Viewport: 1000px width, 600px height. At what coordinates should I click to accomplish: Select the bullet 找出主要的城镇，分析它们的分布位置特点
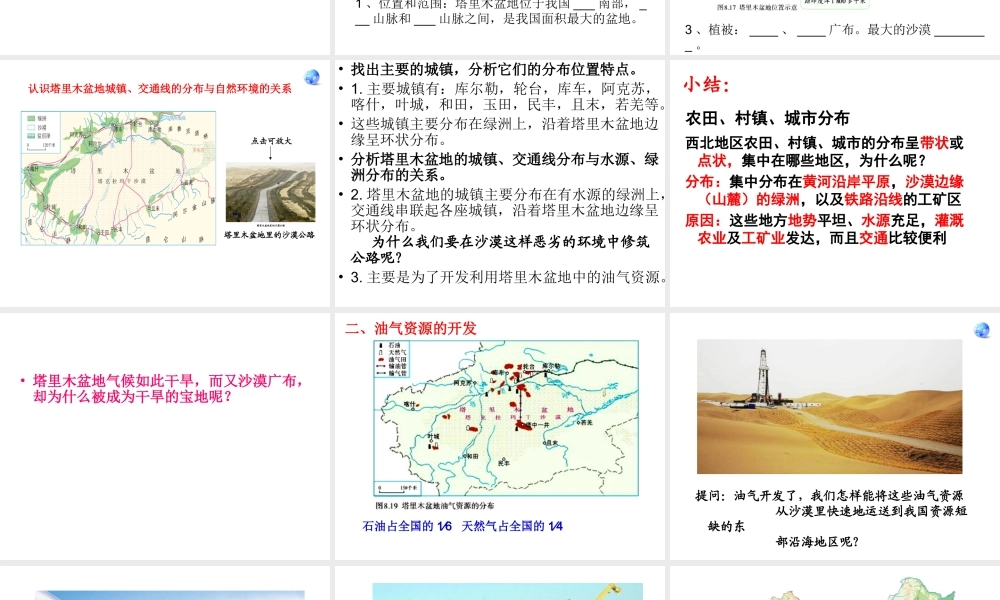tap(494, 70)
